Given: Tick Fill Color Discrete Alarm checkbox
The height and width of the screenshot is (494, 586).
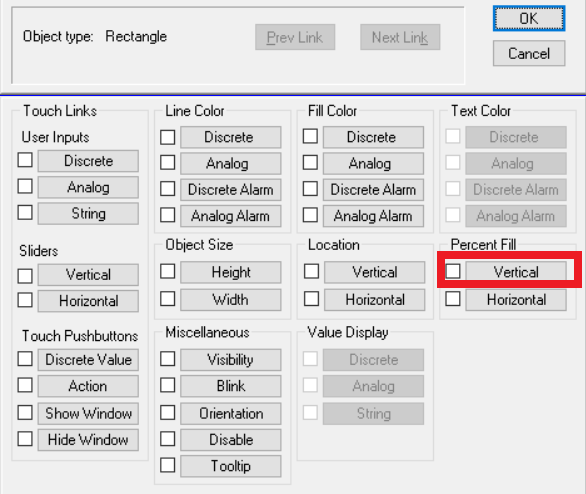Looking at the screenshot, I should (x=310, y=189).
